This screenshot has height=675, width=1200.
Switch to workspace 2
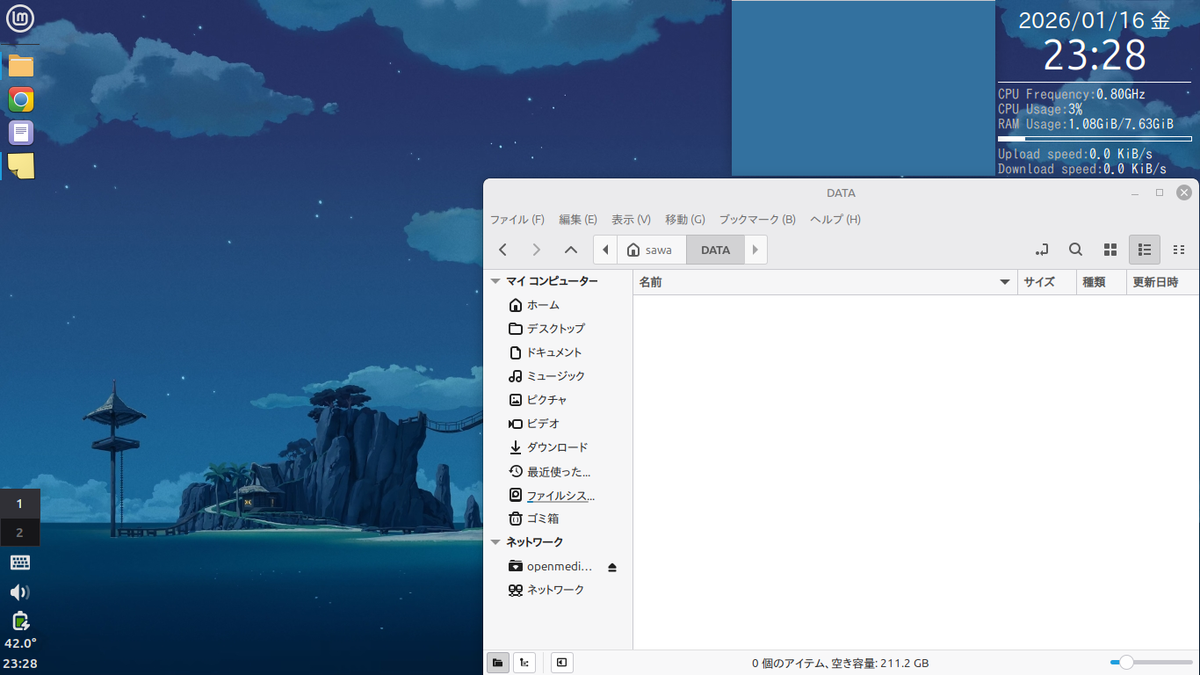20,532
